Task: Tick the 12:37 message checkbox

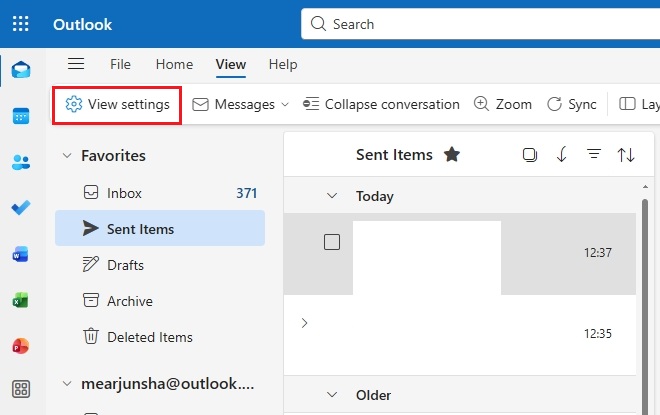Action: [332, 242]
